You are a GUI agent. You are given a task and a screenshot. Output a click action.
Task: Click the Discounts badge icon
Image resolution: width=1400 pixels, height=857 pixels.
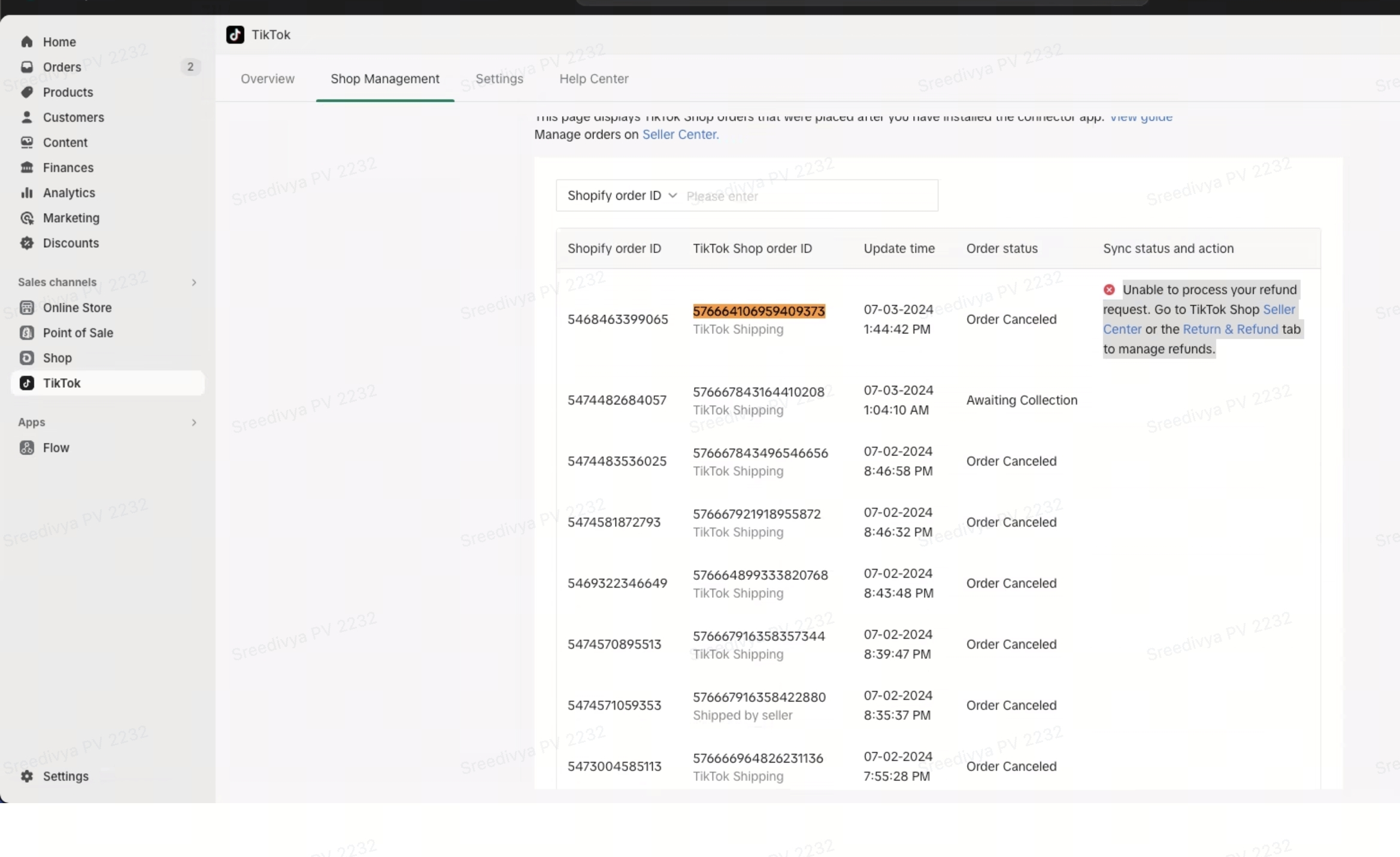(26, 243)
